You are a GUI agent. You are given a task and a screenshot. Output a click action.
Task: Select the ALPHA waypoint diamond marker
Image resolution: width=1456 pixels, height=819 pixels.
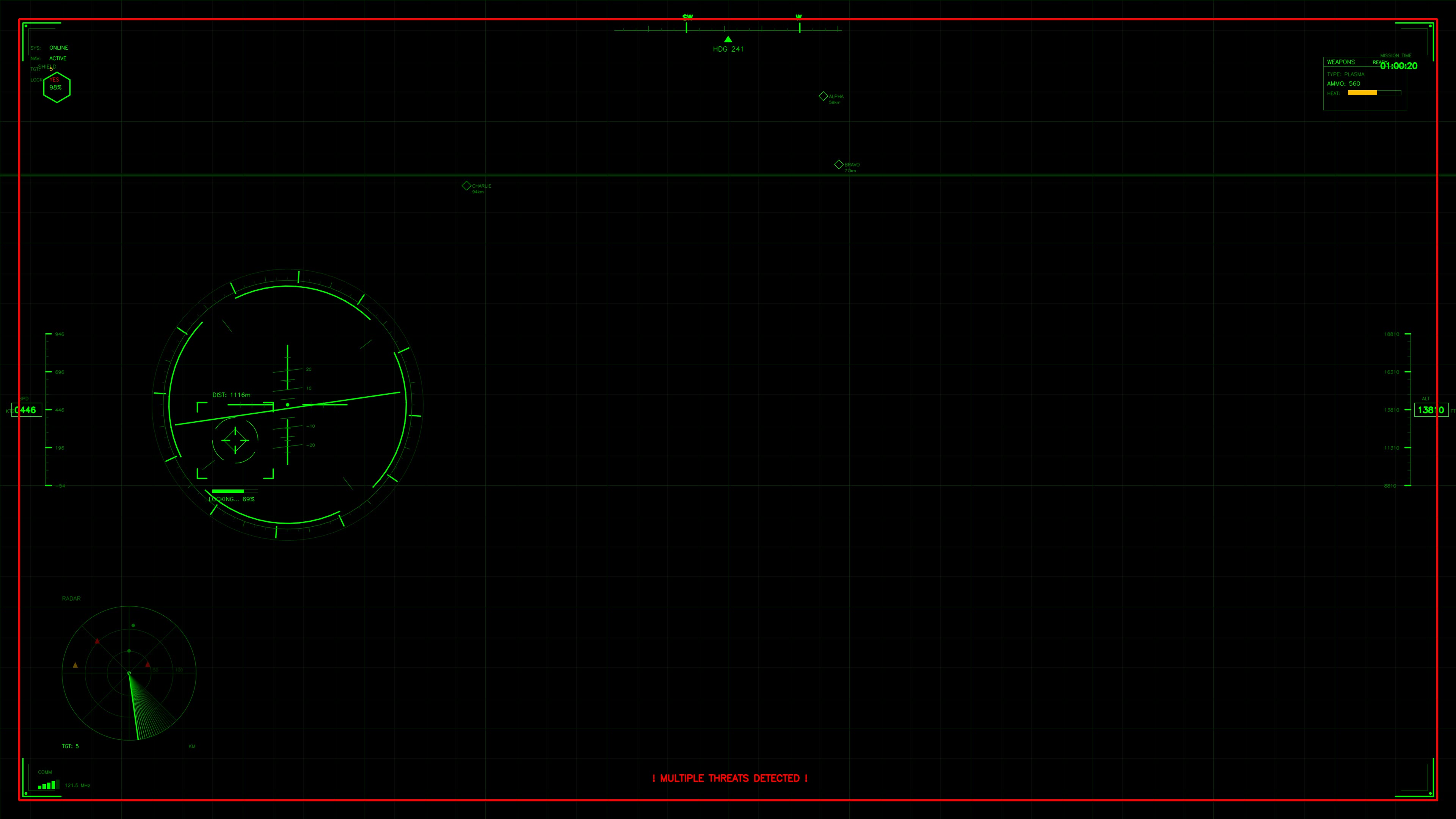823,96
